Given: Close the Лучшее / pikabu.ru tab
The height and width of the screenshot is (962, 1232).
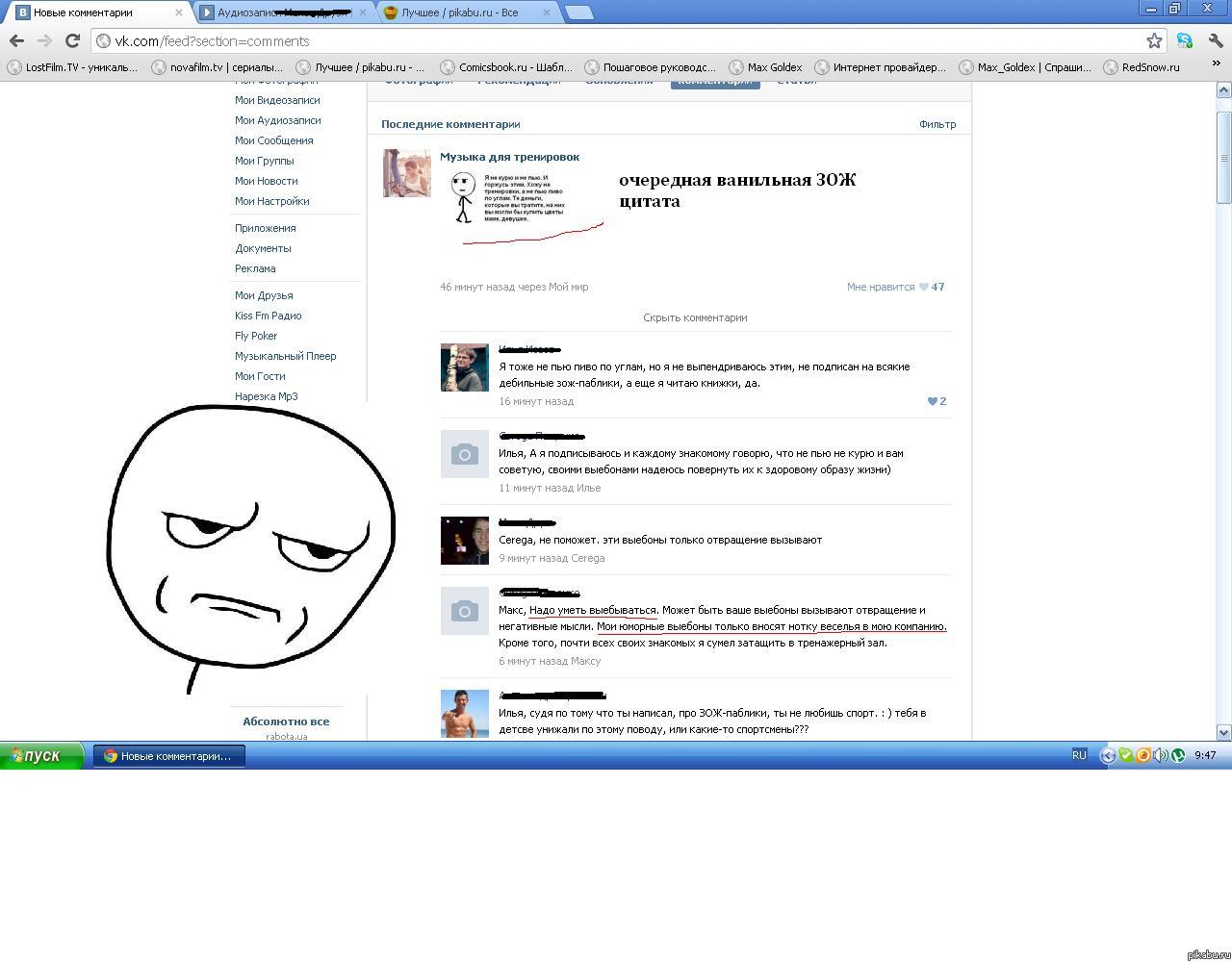Looking at the screenshot, I should click(547, 13).
